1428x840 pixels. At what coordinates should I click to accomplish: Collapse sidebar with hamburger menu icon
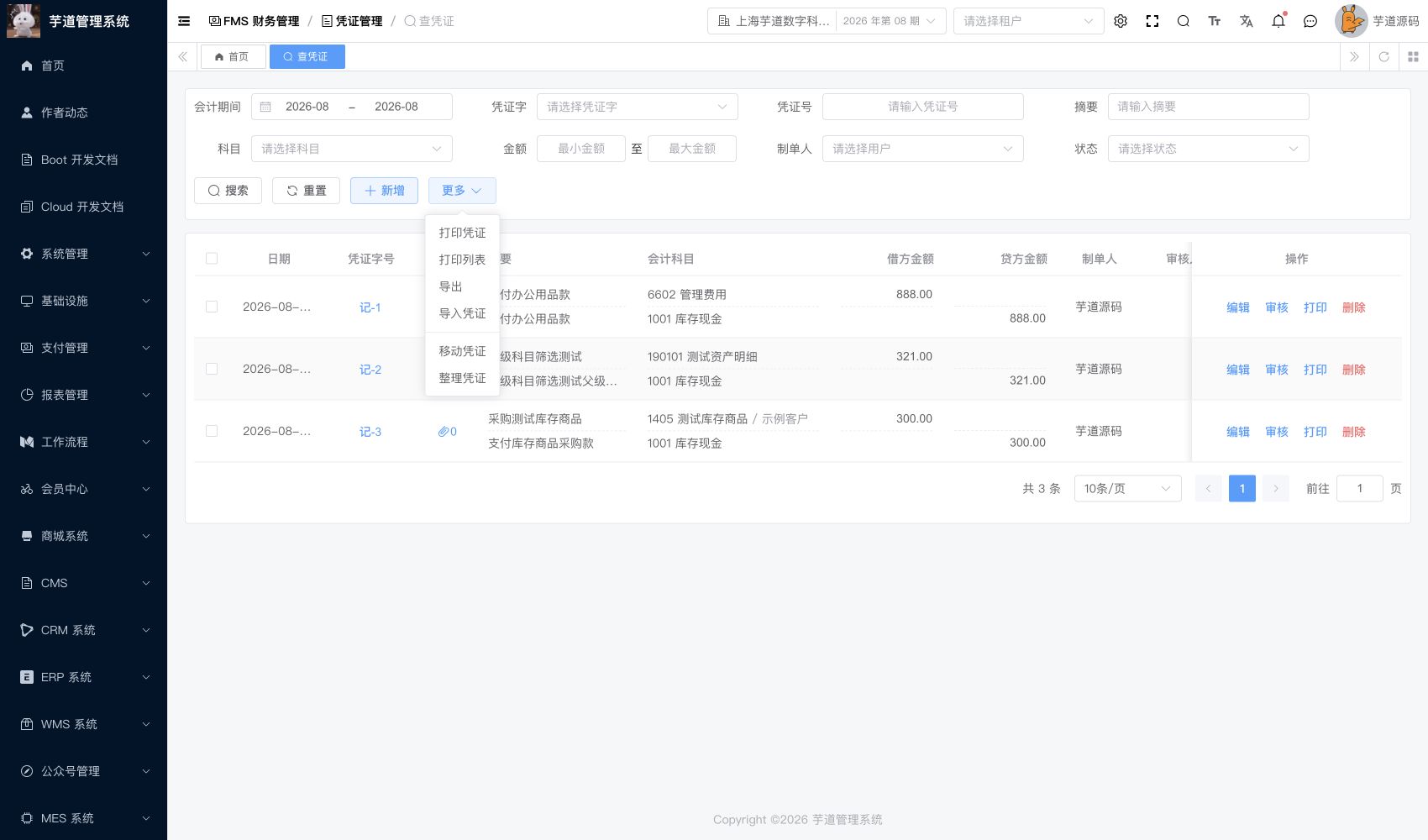coord(184,21)
